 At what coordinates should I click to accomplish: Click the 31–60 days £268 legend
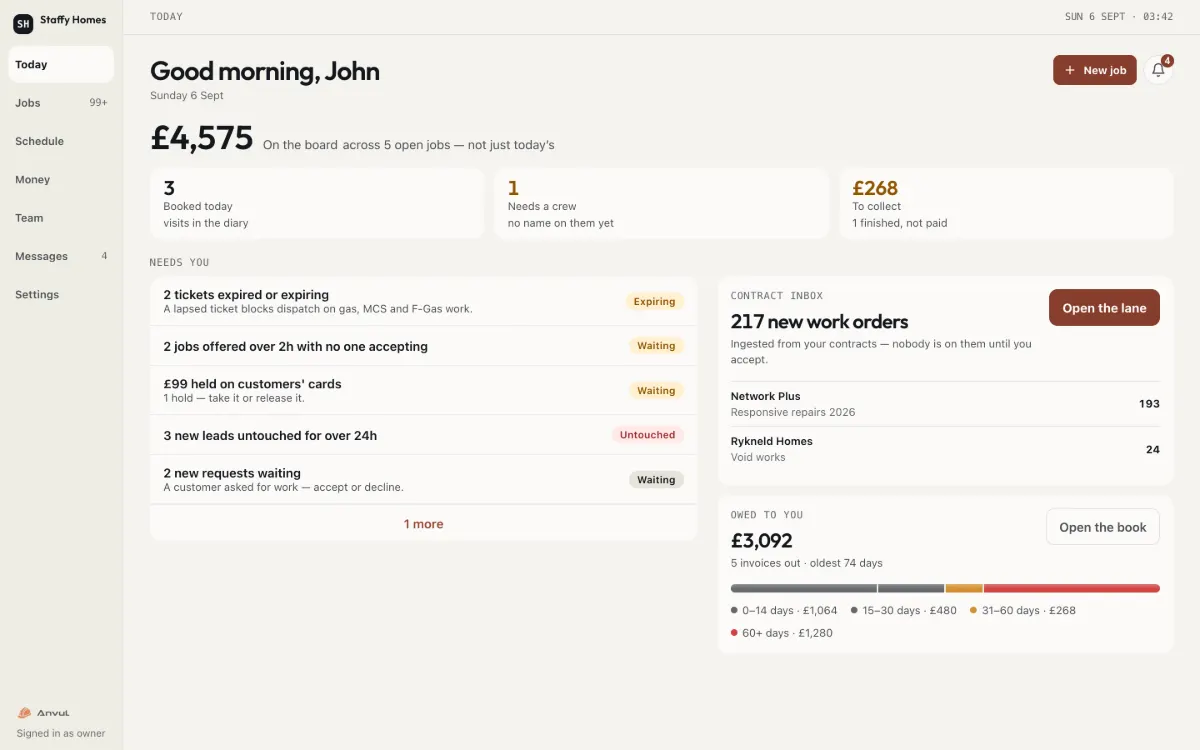(1023, 610)
